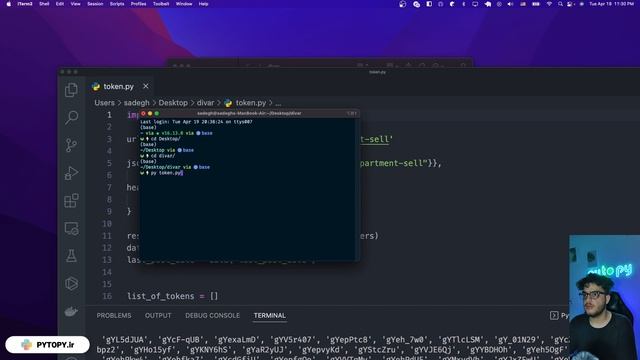Expand the breadcrumb ellipsis symbol
The height and width of the screenshot is (360, 640).
click(278, 103)
